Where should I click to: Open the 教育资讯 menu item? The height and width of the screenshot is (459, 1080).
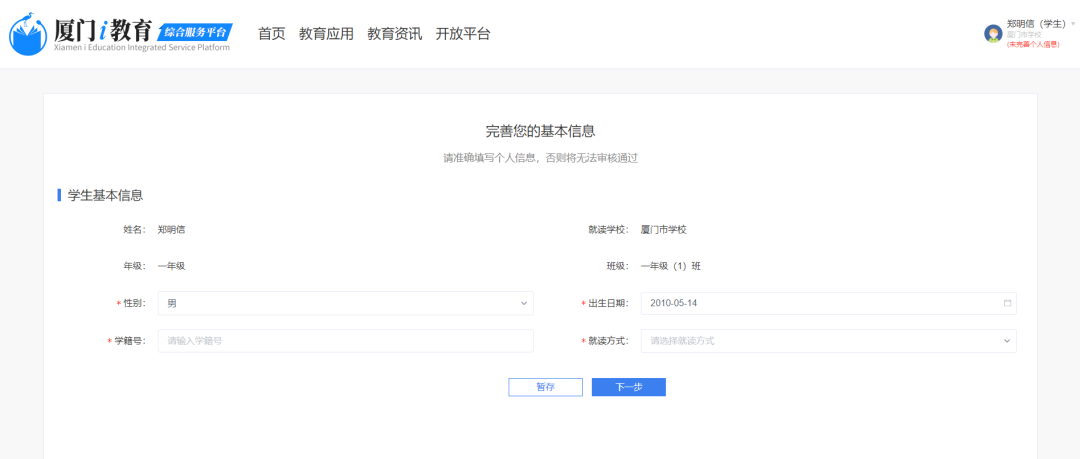pyautogui.click(x=394, y=34)
